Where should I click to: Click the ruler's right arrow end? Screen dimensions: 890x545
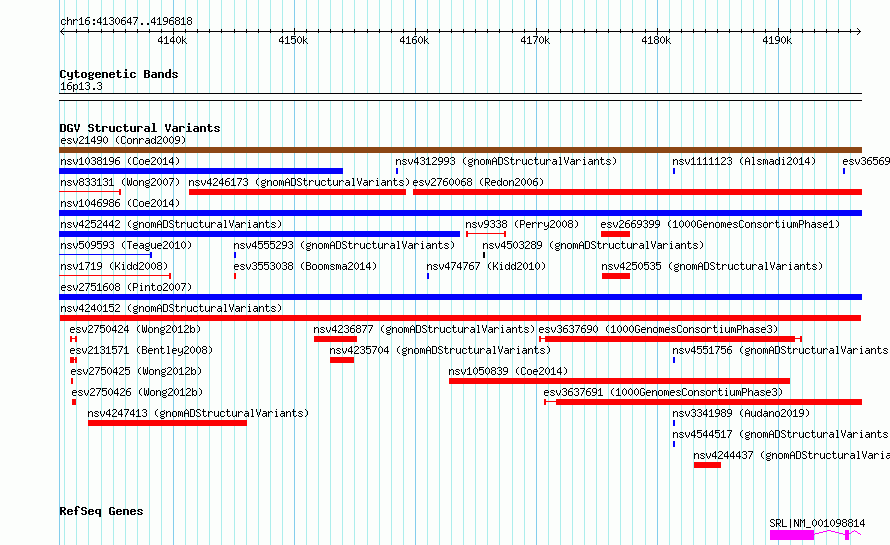859,31
